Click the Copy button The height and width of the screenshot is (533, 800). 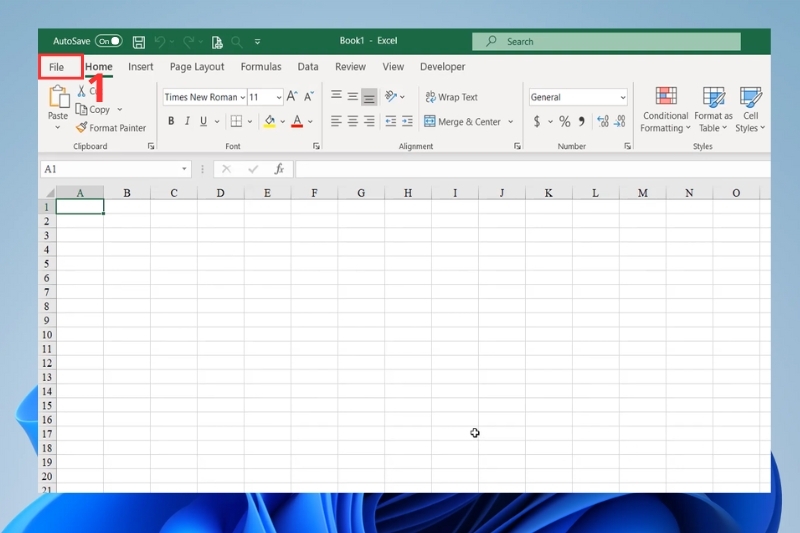point(92,109)
